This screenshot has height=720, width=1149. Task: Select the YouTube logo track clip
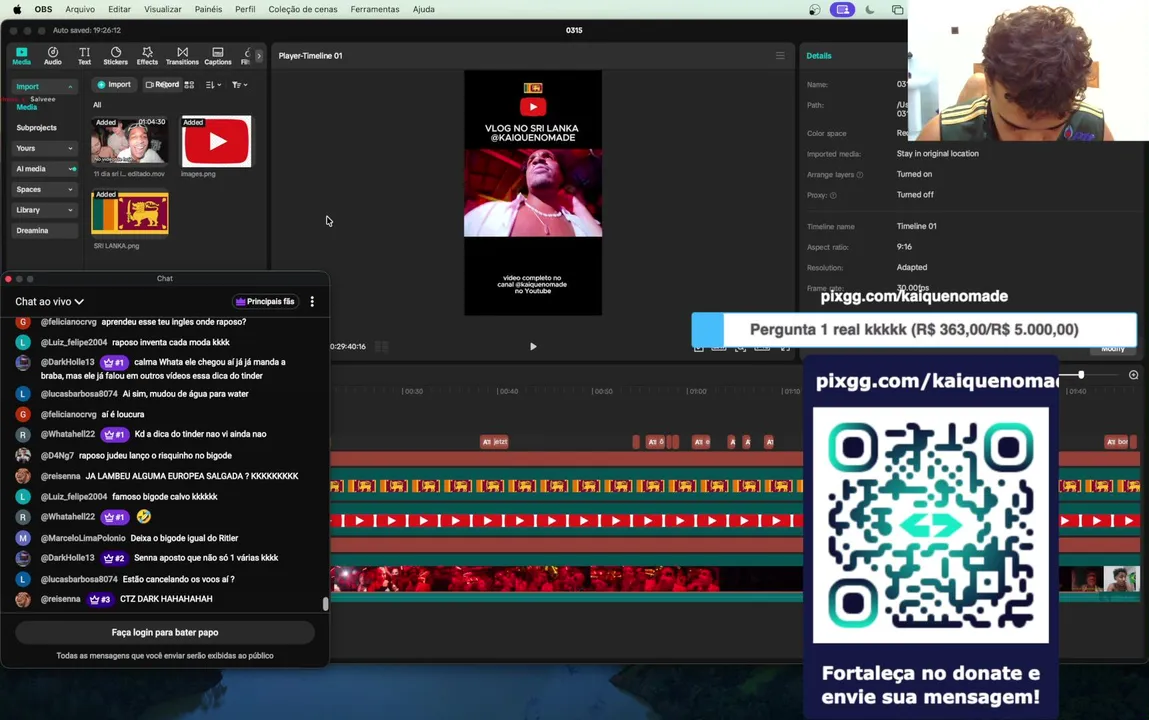566,521
